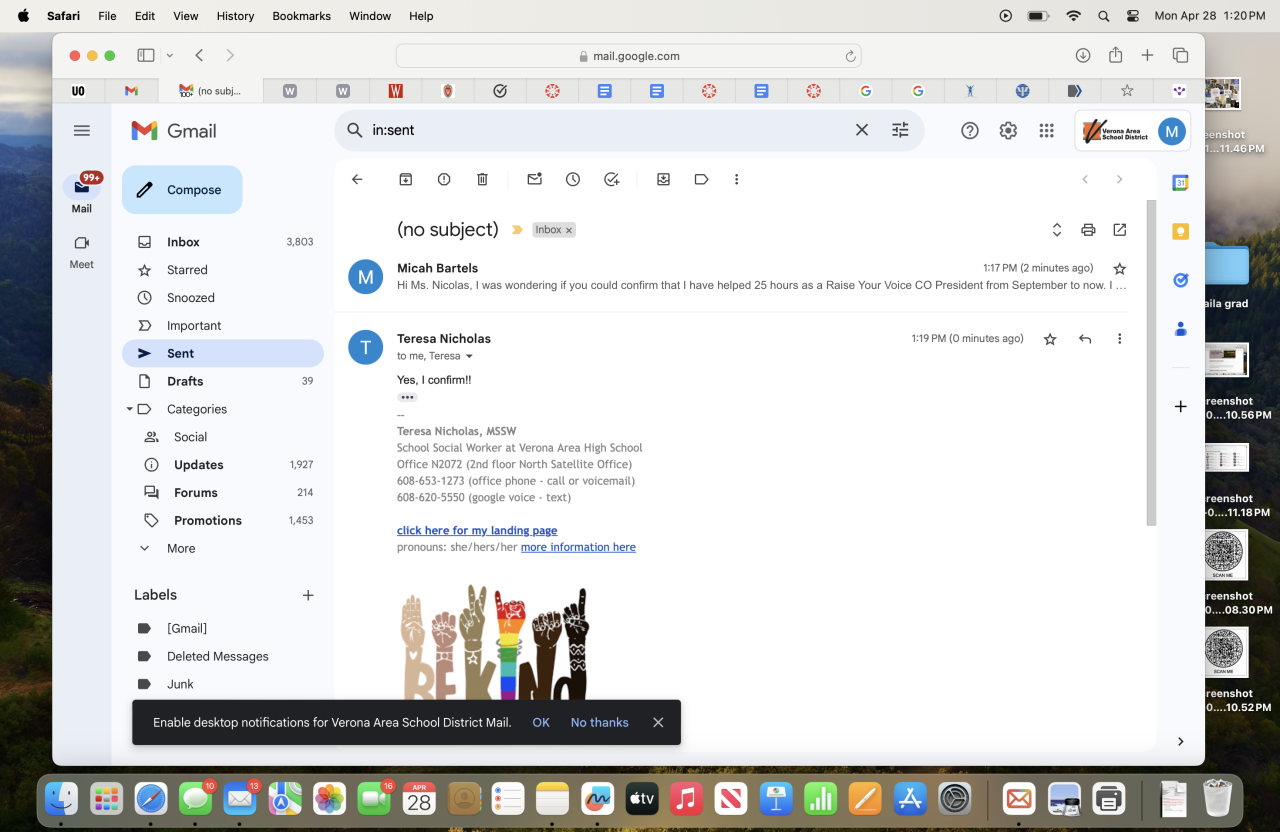Viewport: 1280px width, 832px height.
Task: Hide the Google side panel
Action: point(1180,741)
